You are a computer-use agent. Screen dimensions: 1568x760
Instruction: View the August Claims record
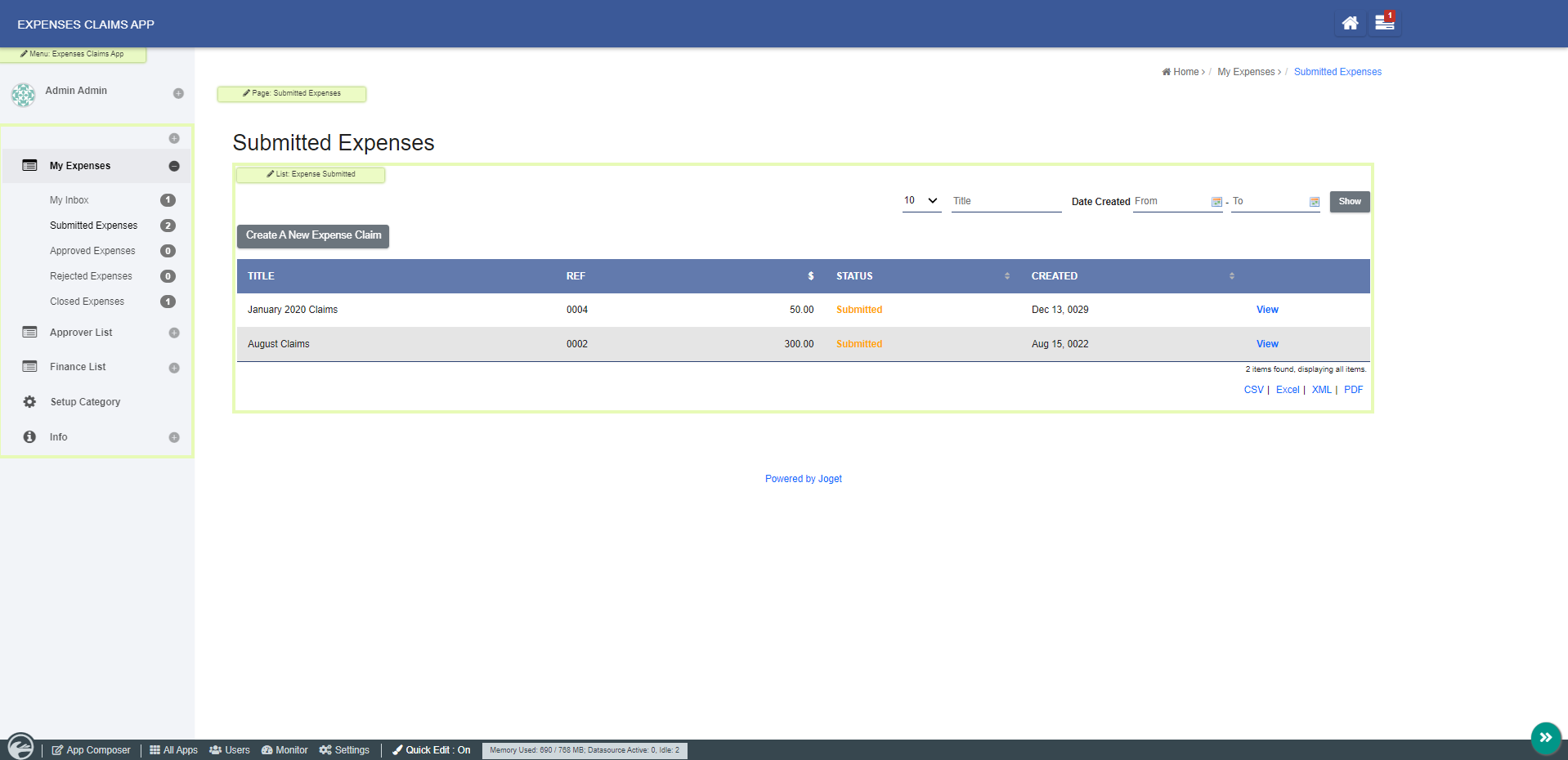[1267, 344]
